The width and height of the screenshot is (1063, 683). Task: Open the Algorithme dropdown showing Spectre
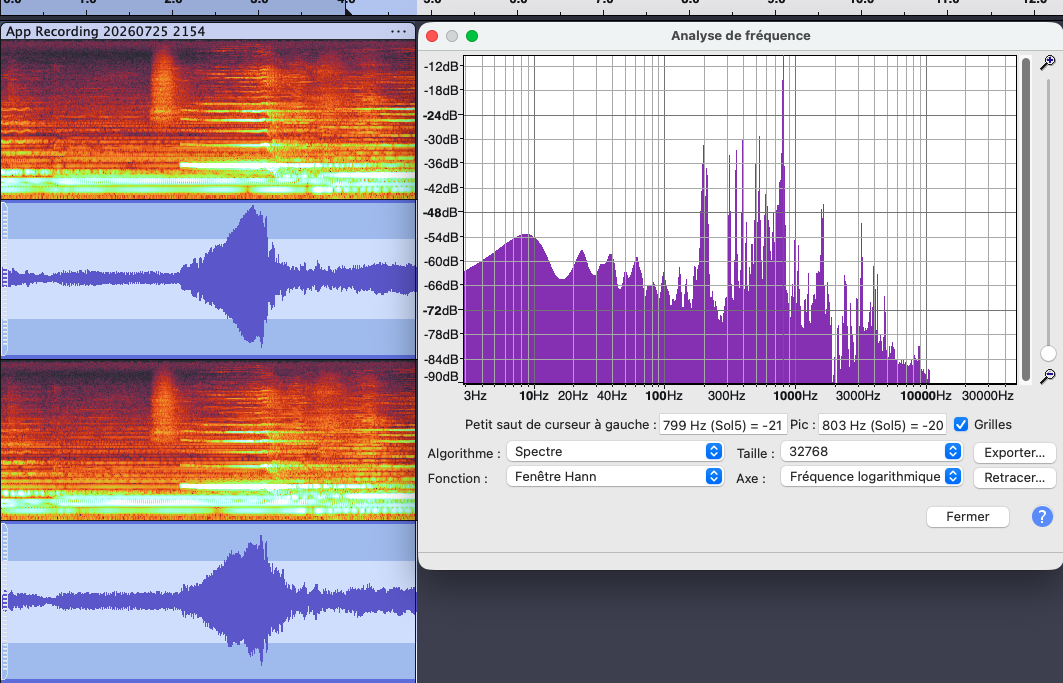click(x=614, y=452)
